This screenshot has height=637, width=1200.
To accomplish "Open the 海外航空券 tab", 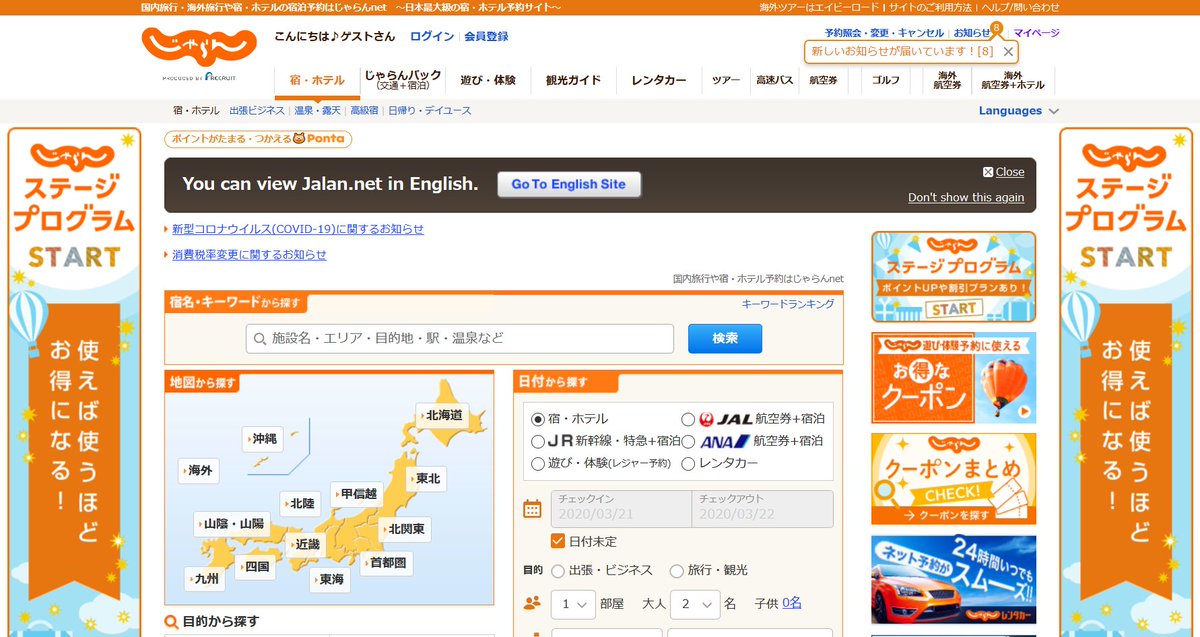I will pyautogui.click(x=947, y=81).
